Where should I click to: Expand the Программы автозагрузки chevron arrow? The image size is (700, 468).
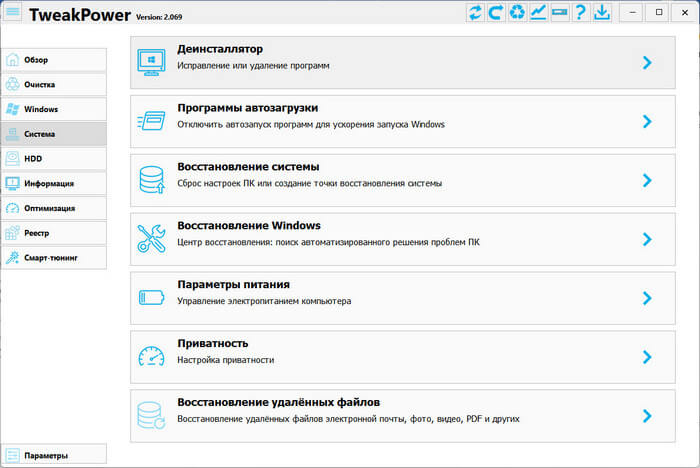647,121
